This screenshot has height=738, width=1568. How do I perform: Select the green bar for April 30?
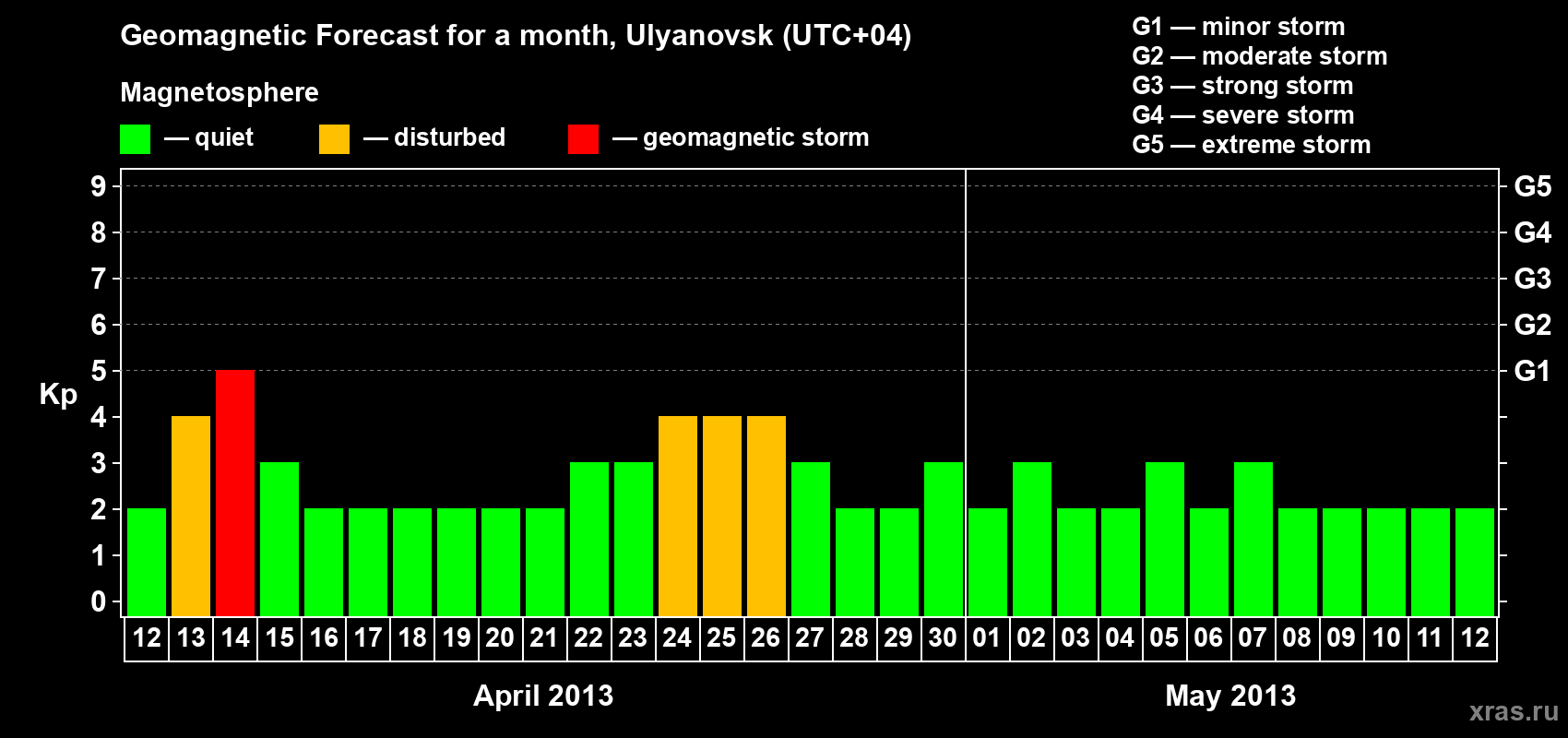944,539
